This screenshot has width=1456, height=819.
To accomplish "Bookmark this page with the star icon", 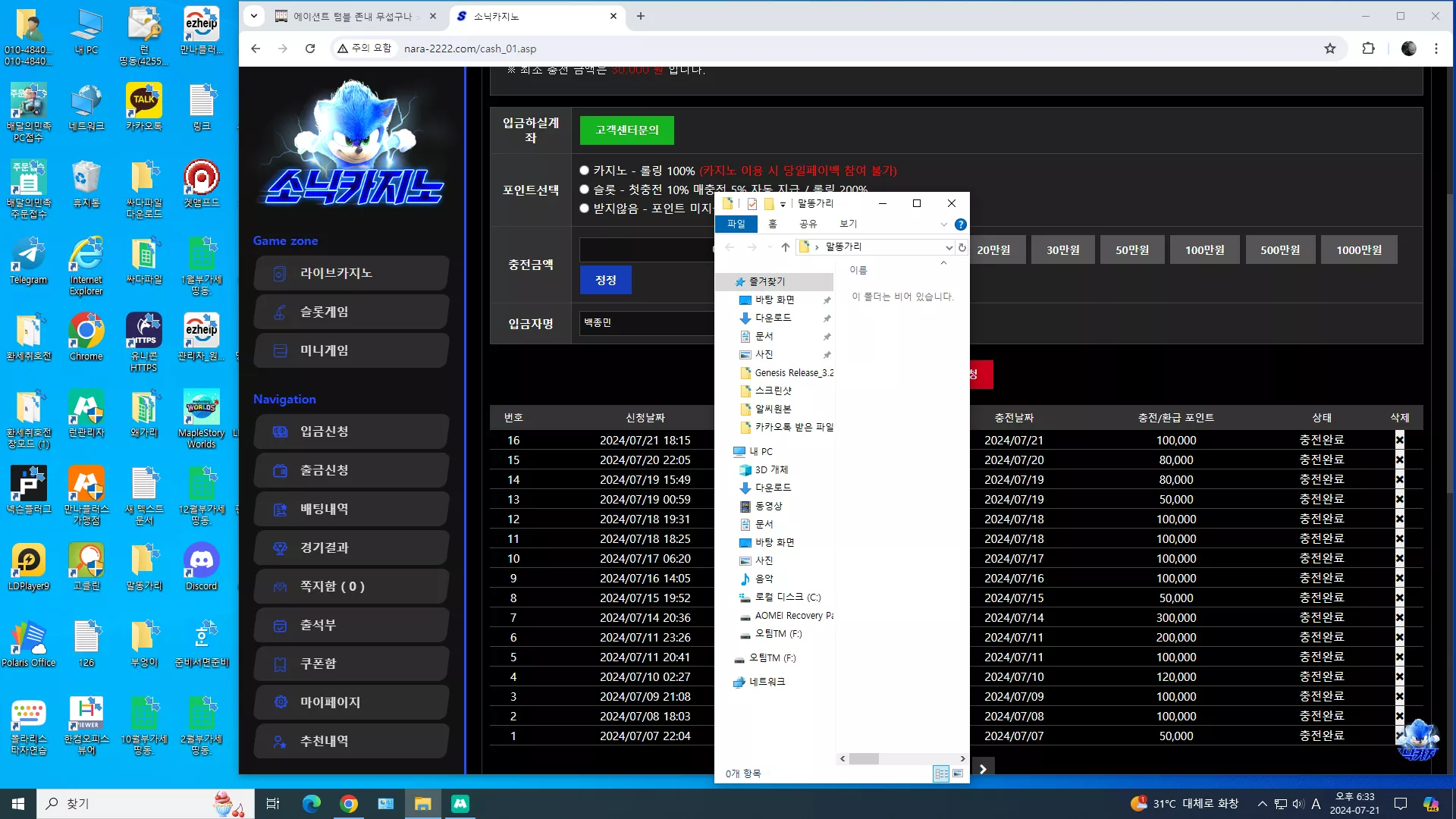I will [x=1330, y=49].
